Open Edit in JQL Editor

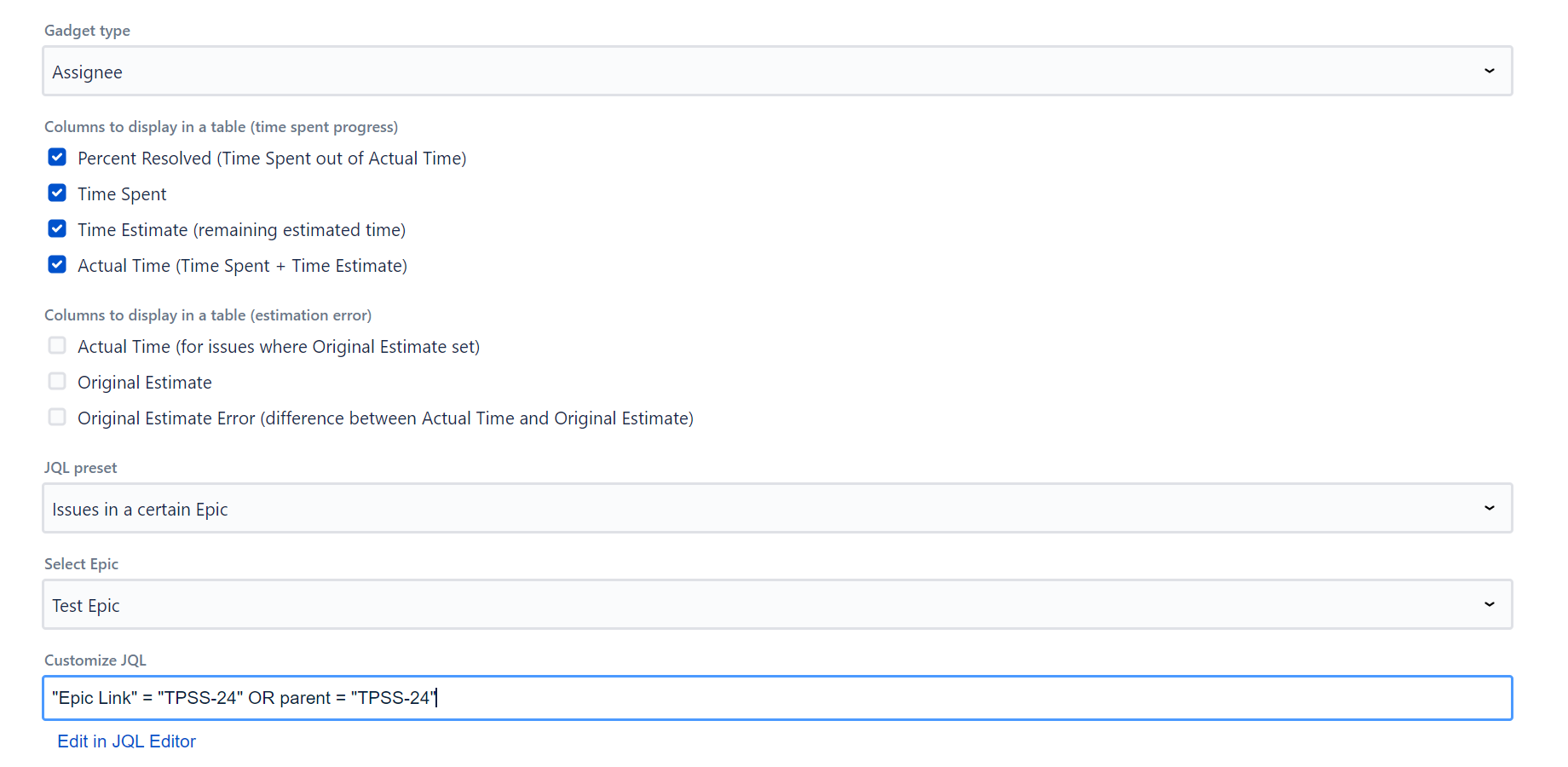tap(126, 741)
